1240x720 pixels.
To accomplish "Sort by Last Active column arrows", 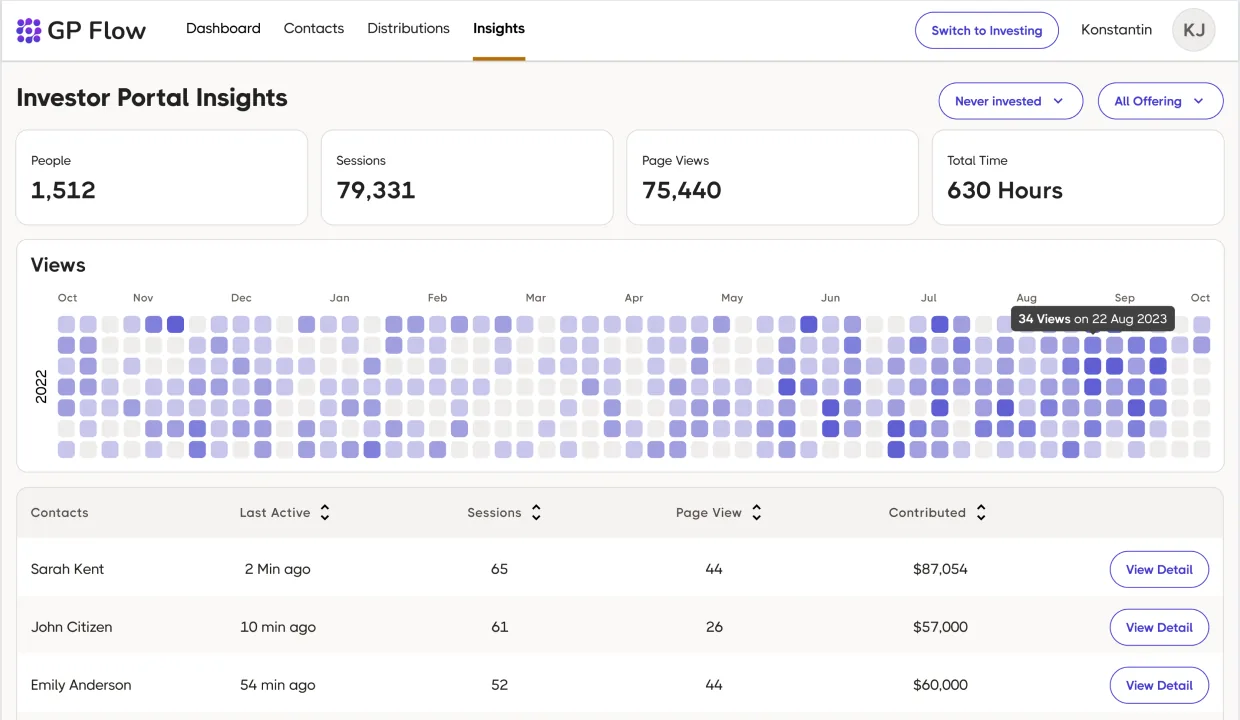I will pos(324,513).
